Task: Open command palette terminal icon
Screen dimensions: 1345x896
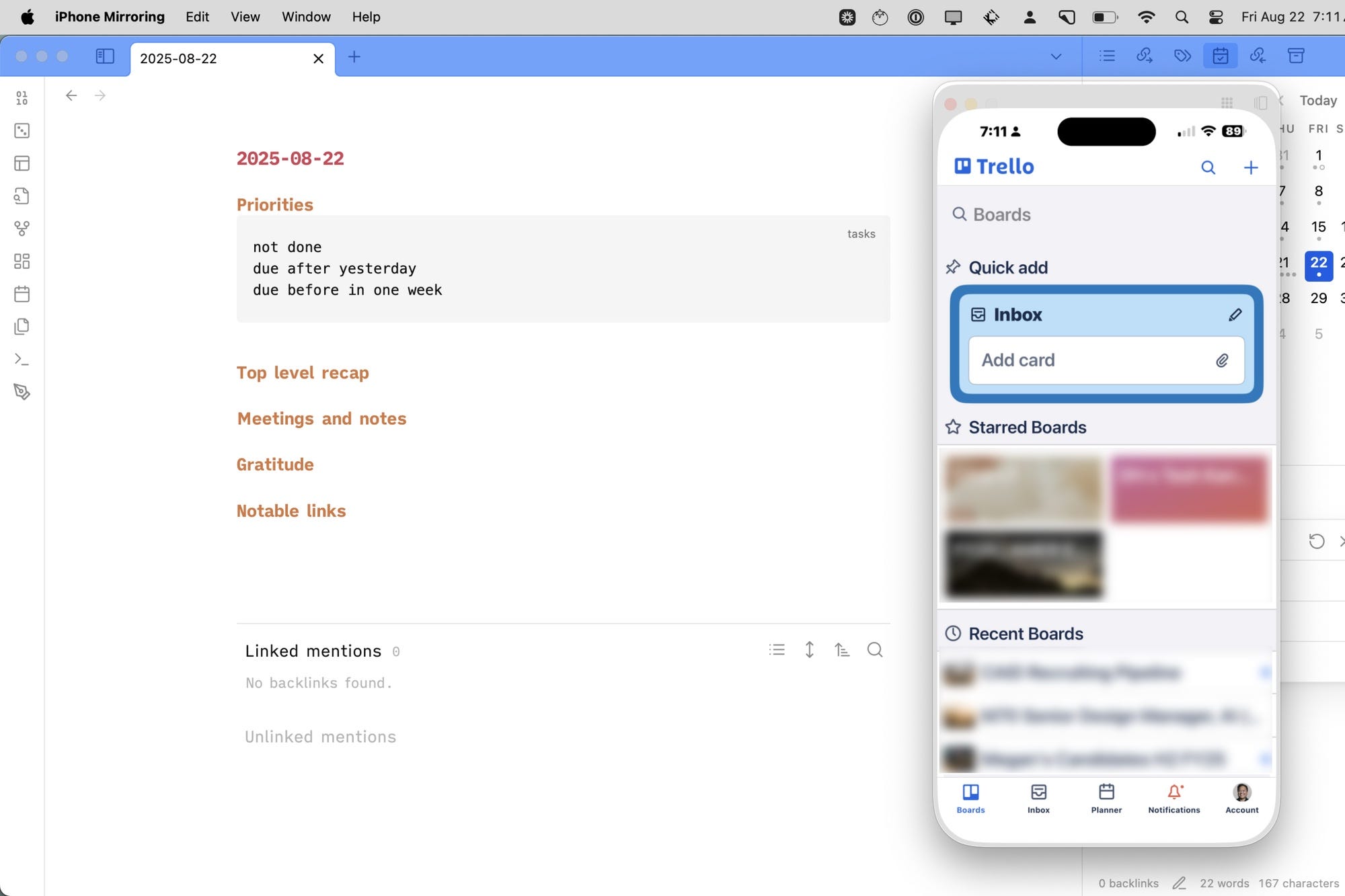Action: [x=22, y=360]
